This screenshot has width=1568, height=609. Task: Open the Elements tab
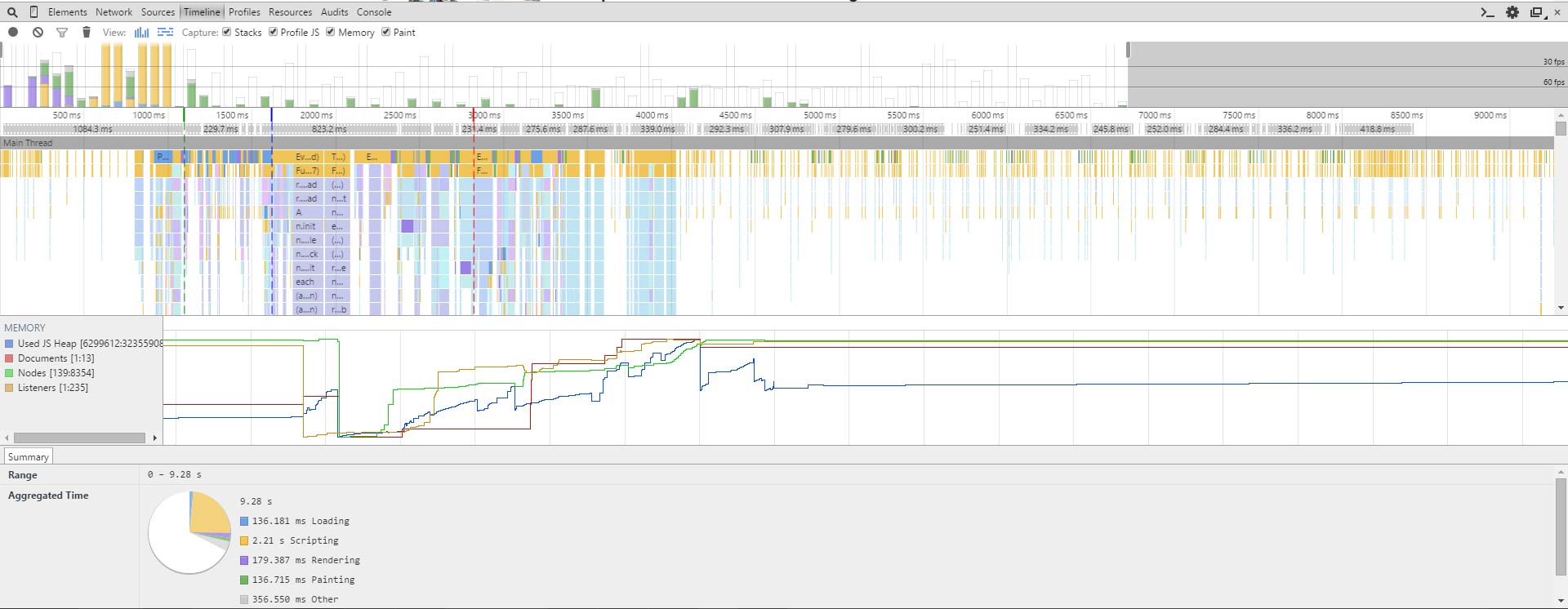click(67, 12)
